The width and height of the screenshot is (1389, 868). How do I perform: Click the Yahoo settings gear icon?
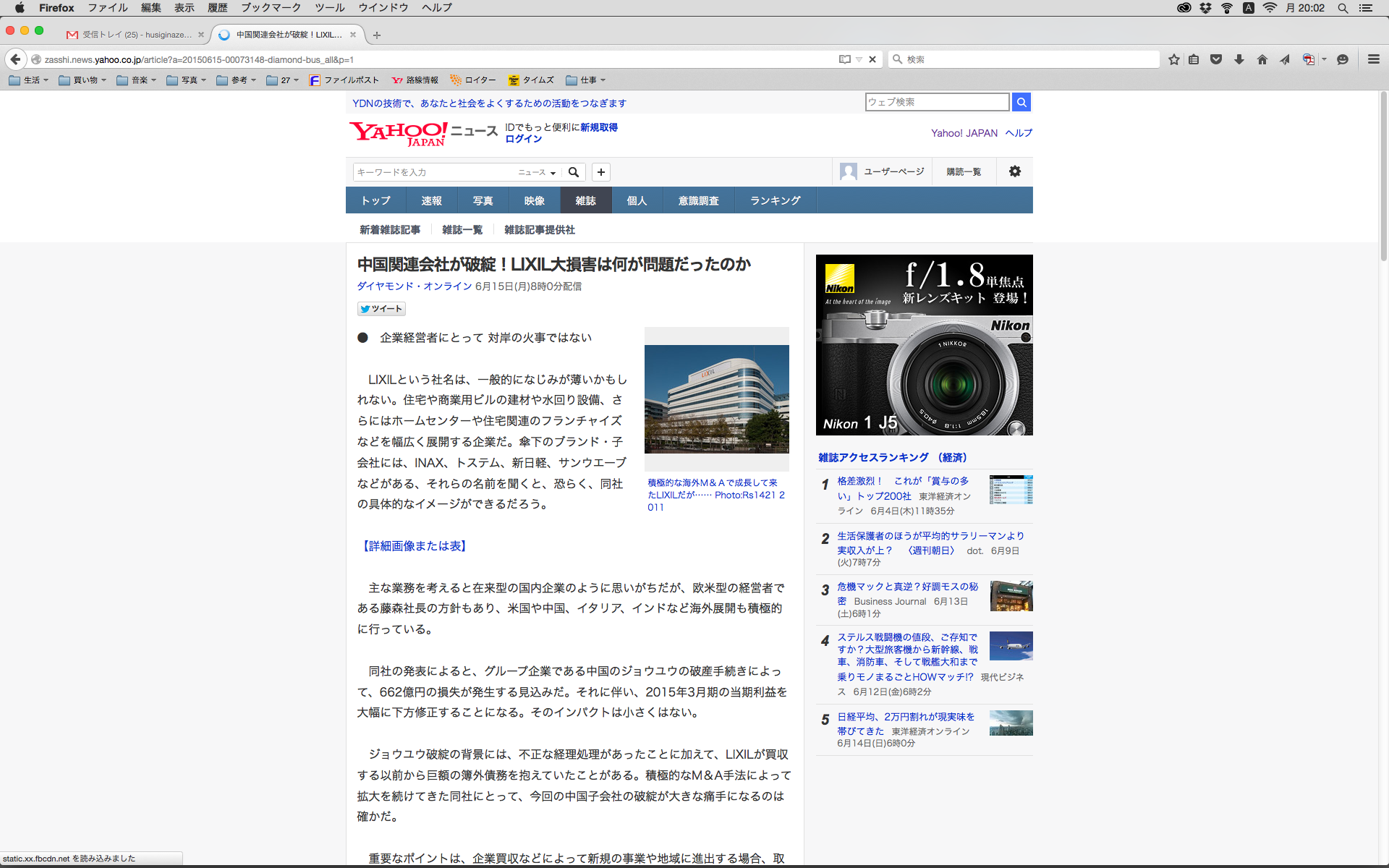click(1015, 171)
